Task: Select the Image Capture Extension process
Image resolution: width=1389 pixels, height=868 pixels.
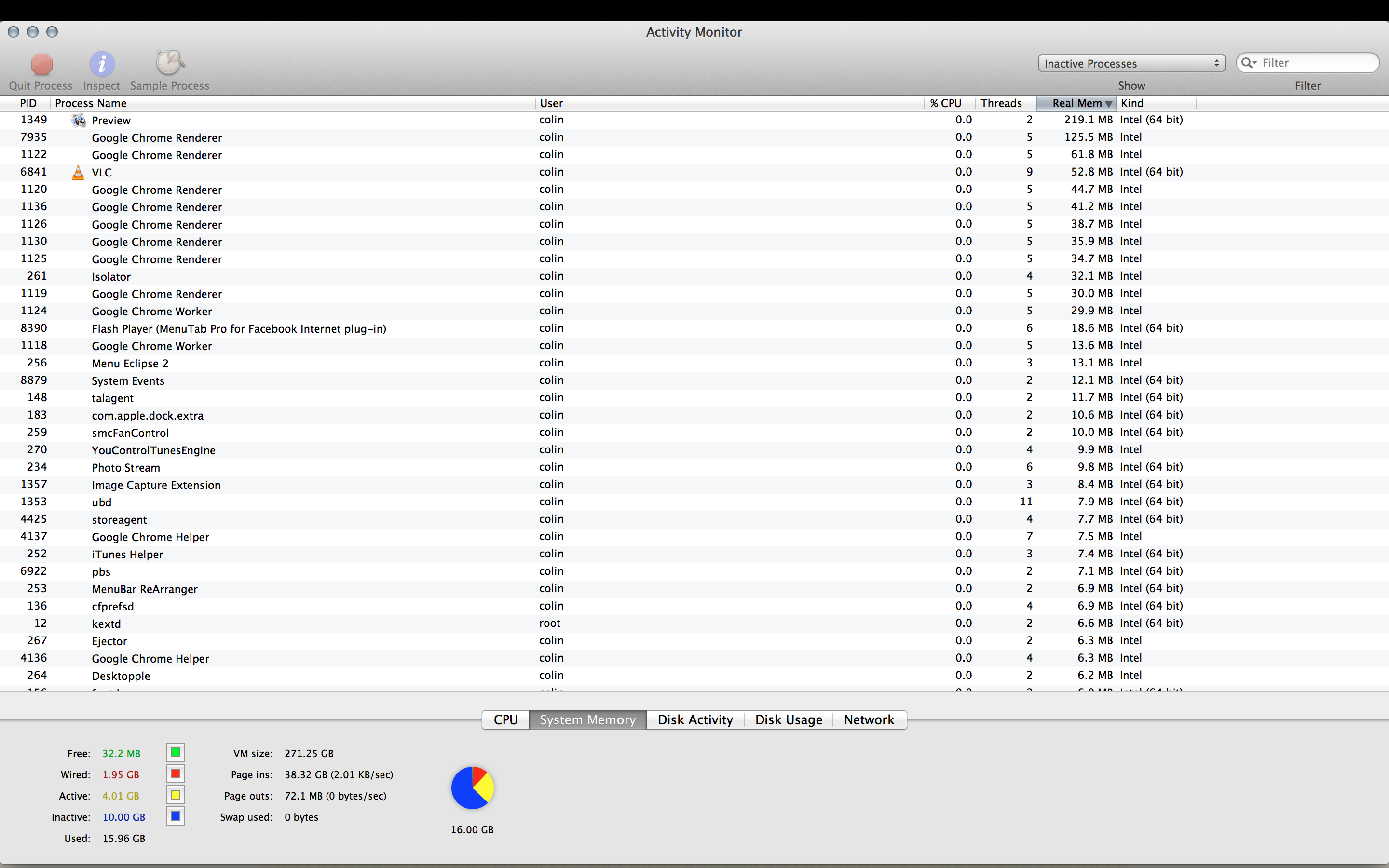Action: [x=694, y=485]
